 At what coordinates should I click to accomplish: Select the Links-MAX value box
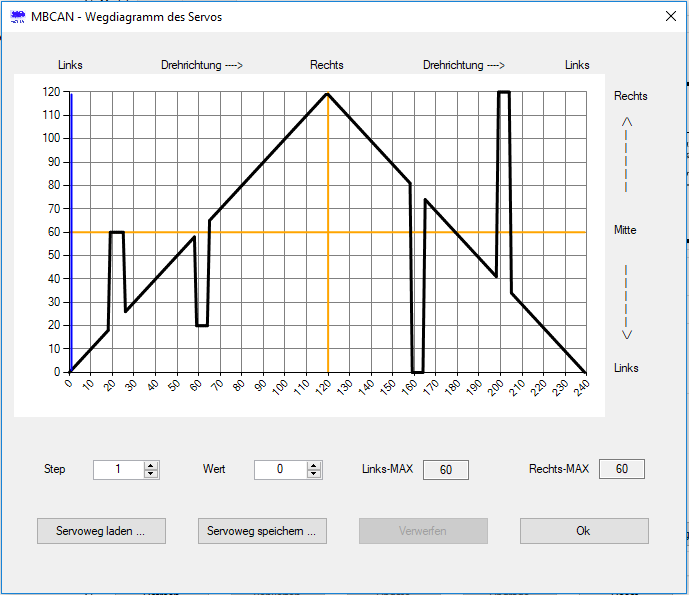click(x=446, y=469)
